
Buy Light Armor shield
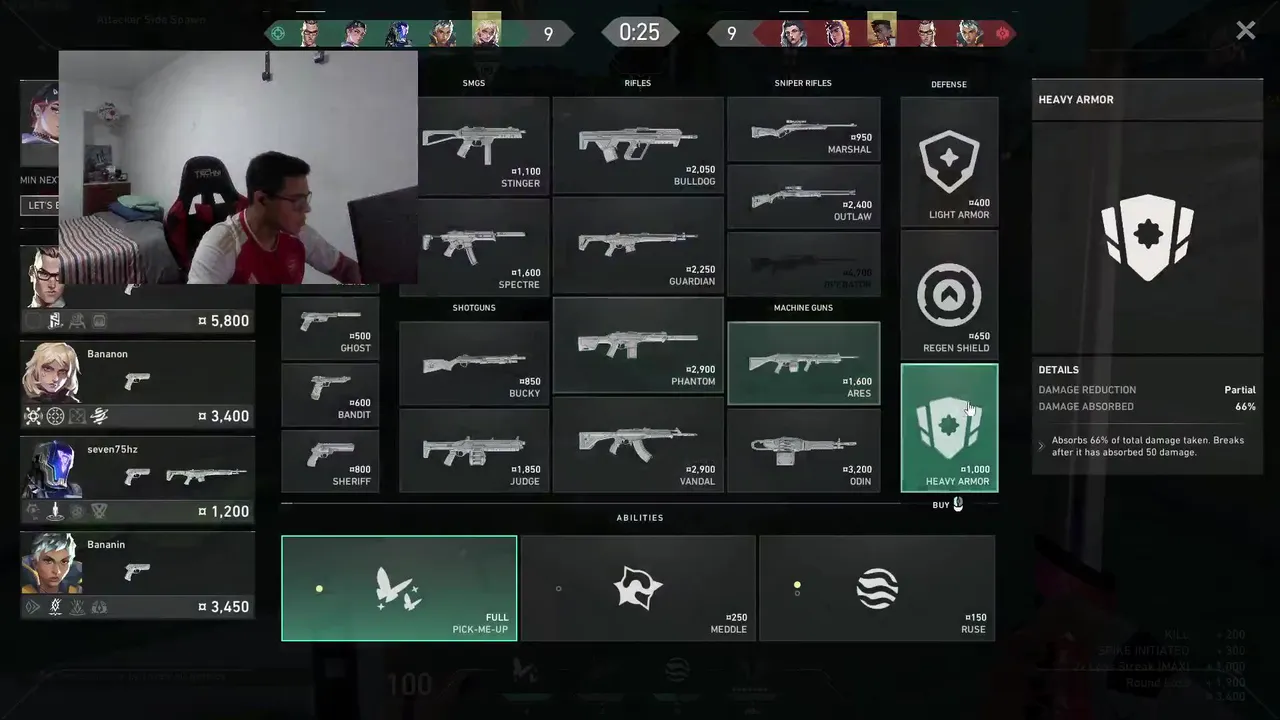pyautogui.click(x=949, y=161)
